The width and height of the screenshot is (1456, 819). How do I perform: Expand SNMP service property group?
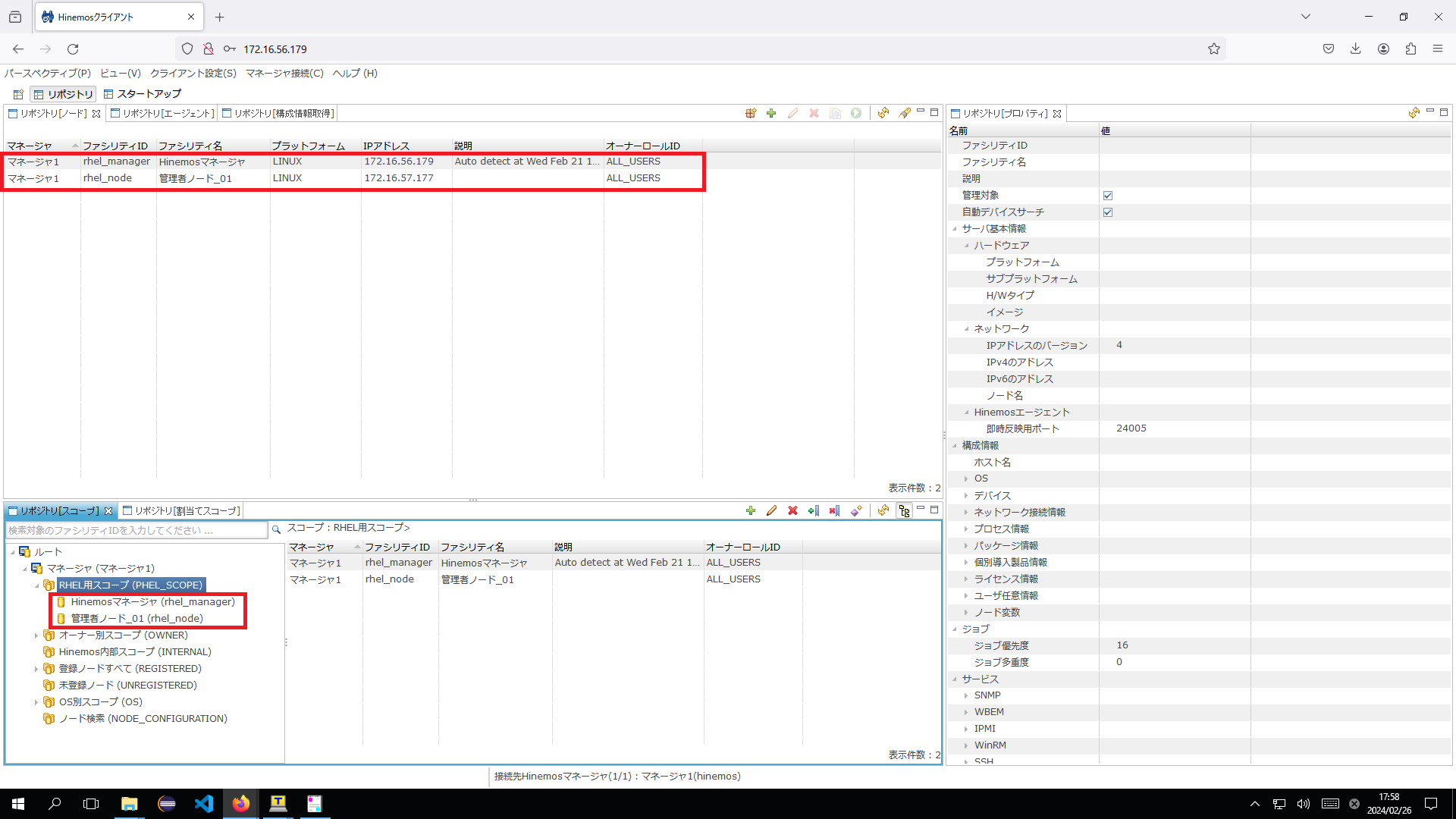click(x=966, y=695)
